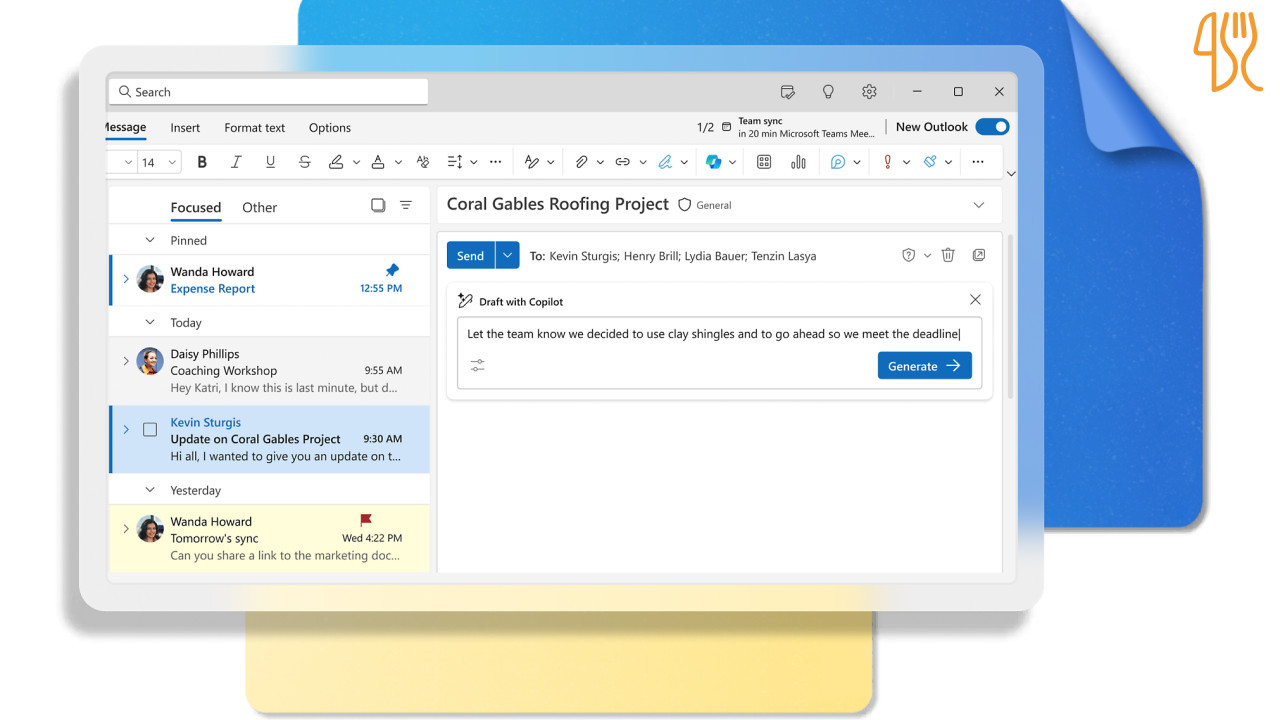Toggle the New Outlook switch off
The height and width of the screenshot is (720, 1280).
pos(992,127)
